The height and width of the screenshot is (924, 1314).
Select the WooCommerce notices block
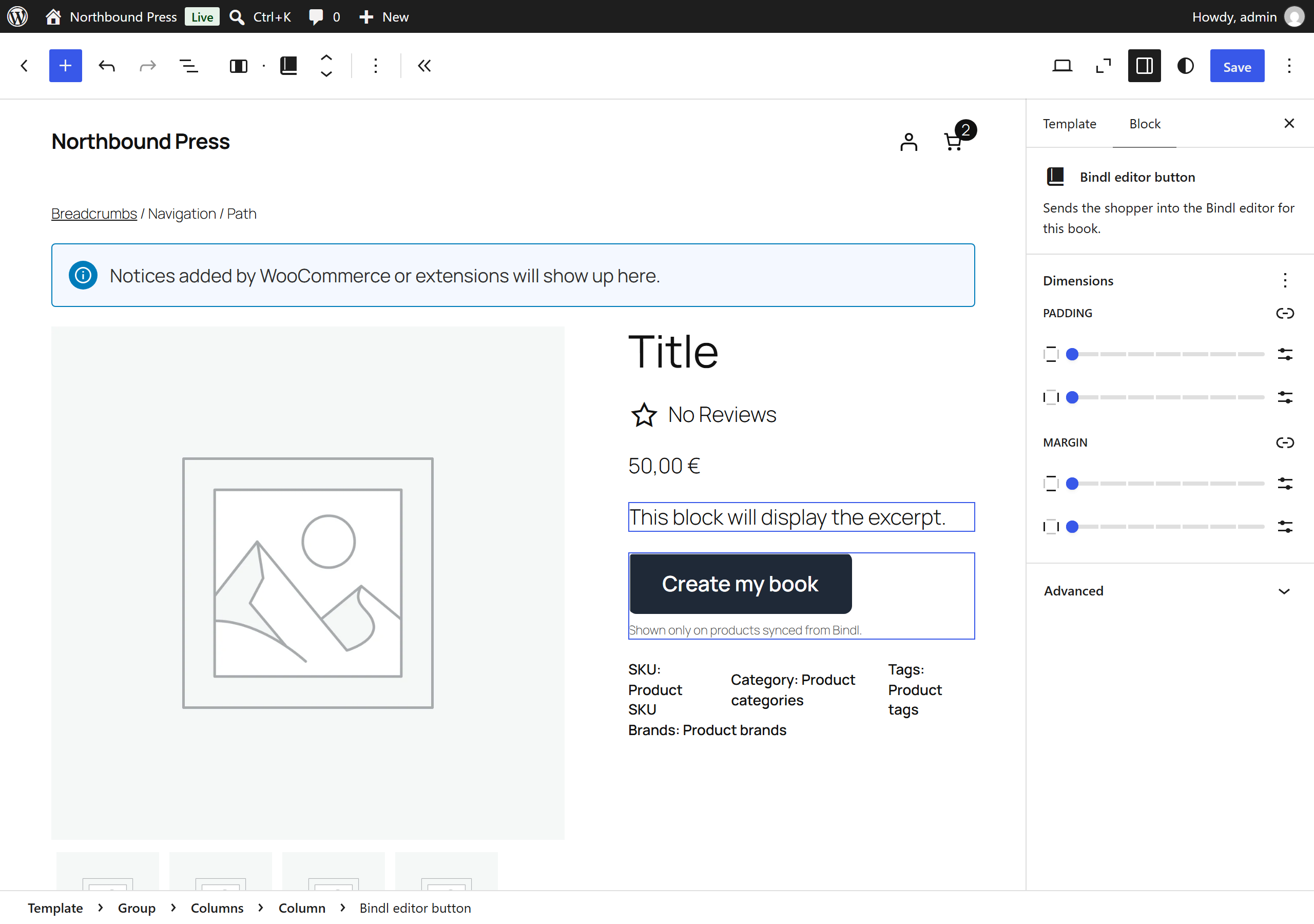[x=513, y=275]
